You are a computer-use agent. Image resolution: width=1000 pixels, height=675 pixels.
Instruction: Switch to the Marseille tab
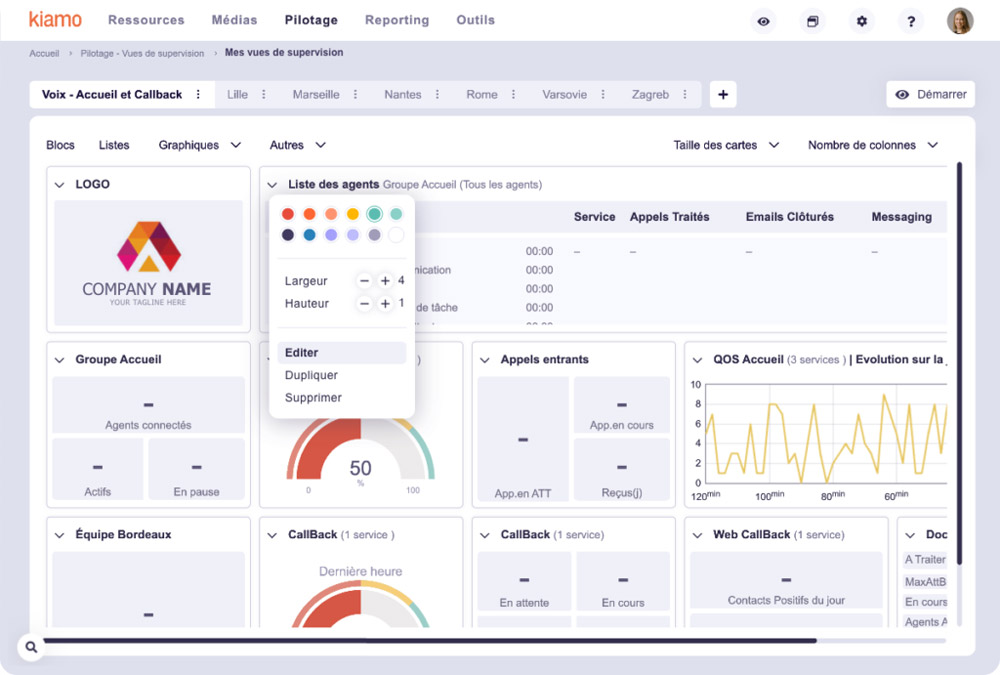[316, 95]
